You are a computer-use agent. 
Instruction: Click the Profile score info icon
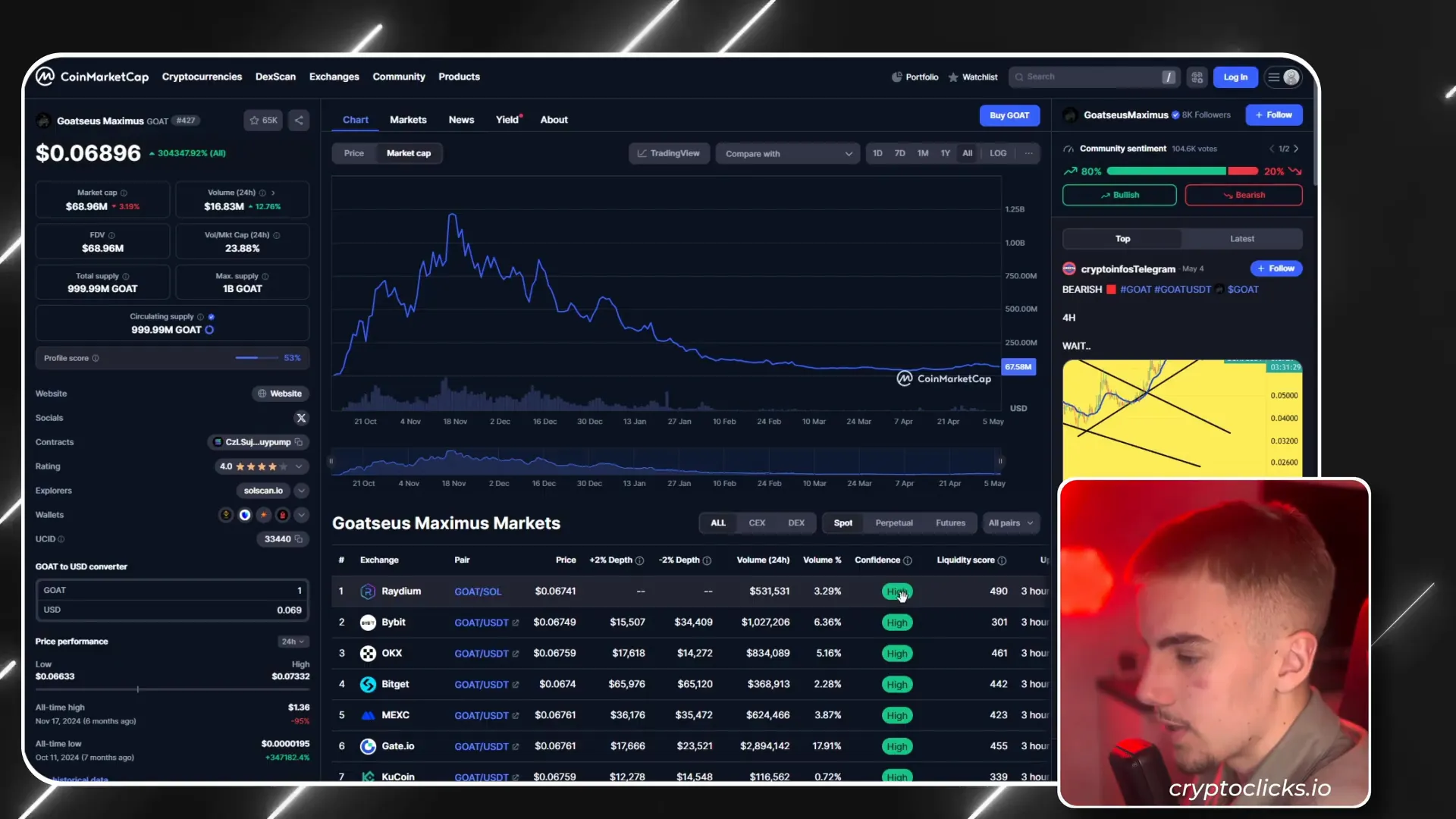click(x=96, y=358)
